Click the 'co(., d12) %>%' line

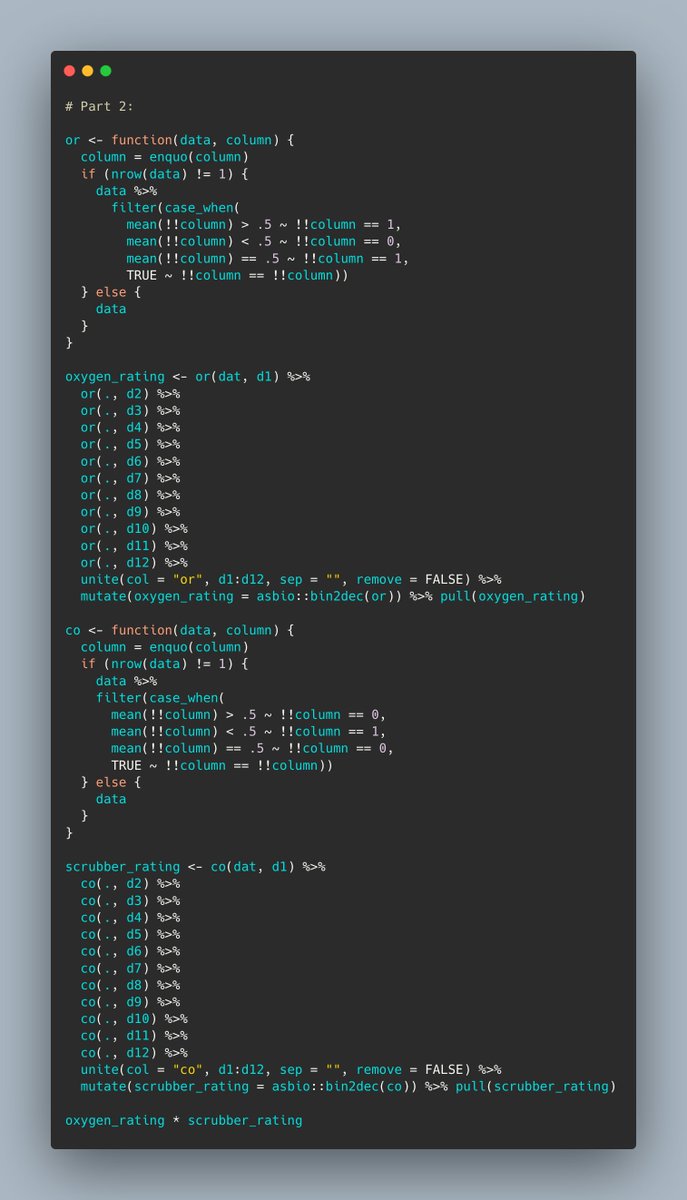click(134, 1052)
